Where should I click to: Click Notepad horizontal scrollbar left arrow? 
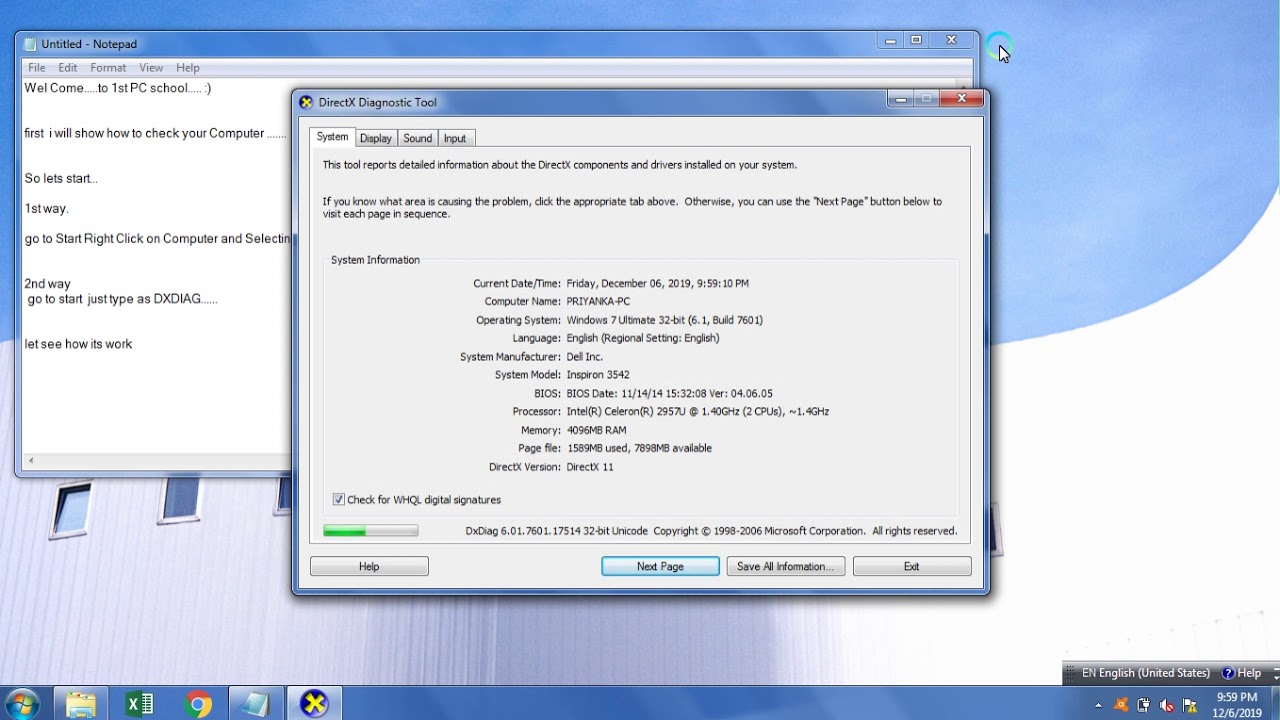point(31,461)
